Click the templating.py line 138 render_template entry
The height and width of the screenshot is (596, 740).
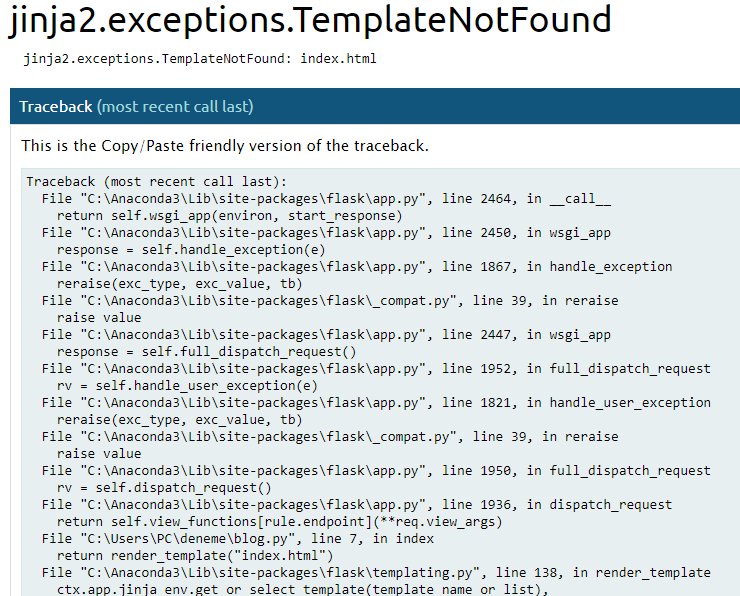[x=376, y=573]
